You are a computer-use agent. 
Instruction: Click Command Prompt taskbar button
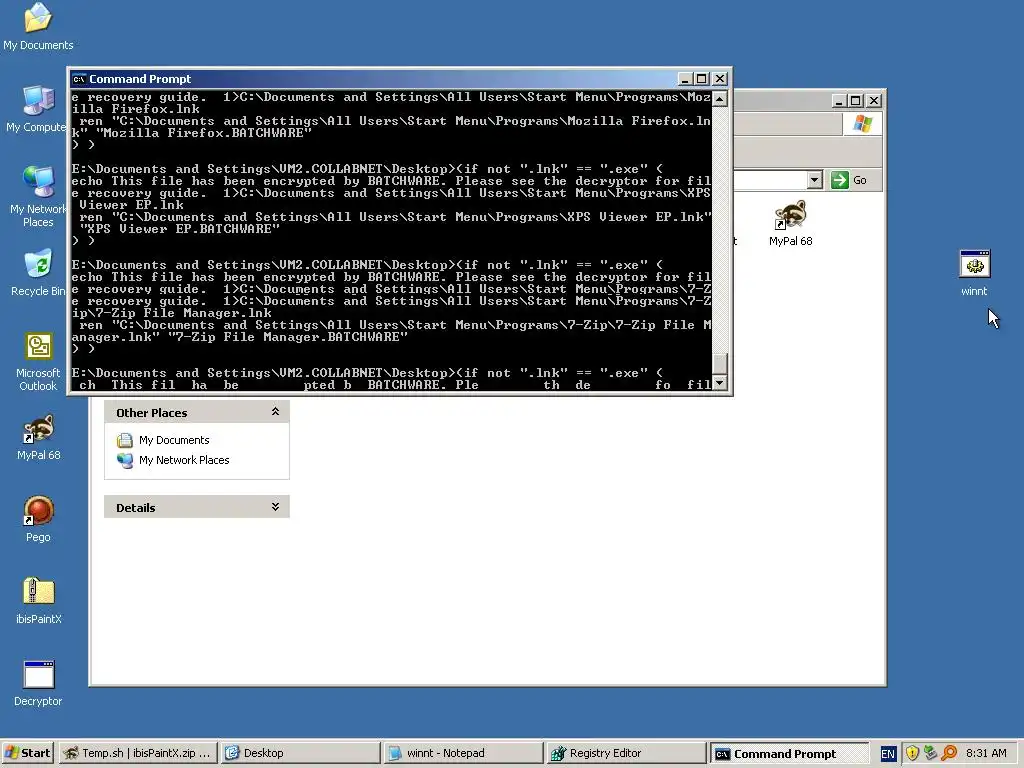tap(788, 753)
